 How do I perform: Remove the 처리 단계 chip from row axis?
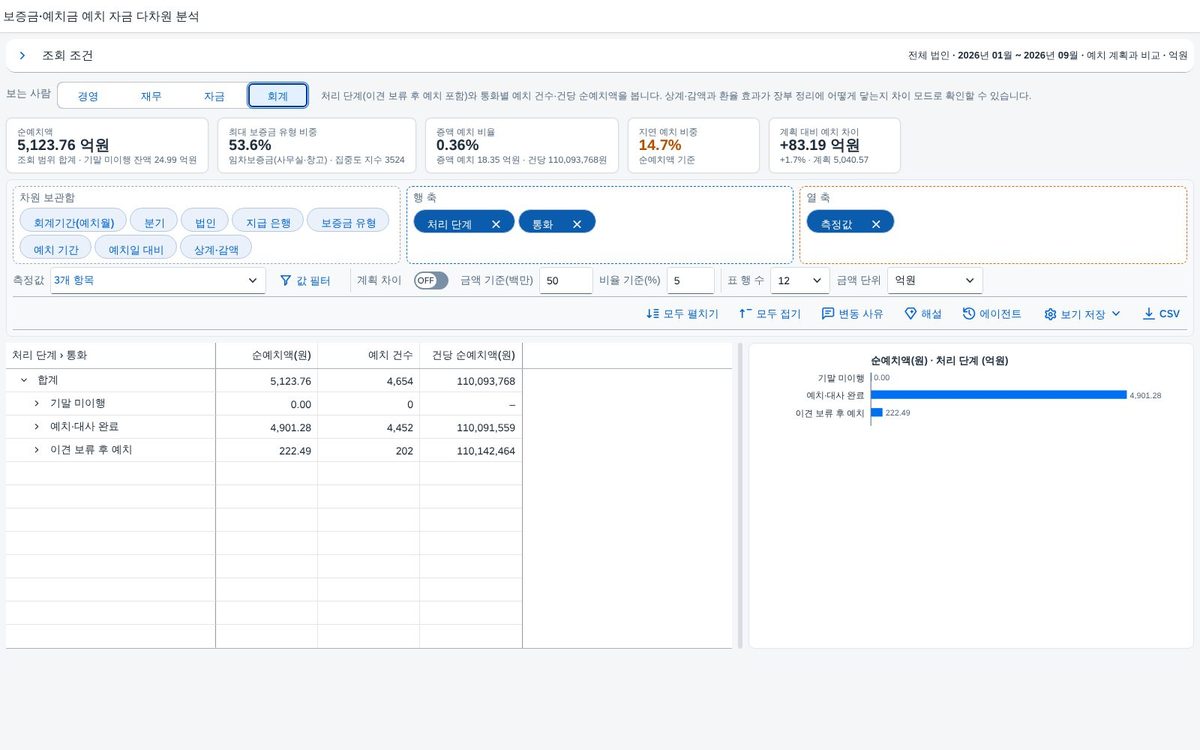pos(496,225)
